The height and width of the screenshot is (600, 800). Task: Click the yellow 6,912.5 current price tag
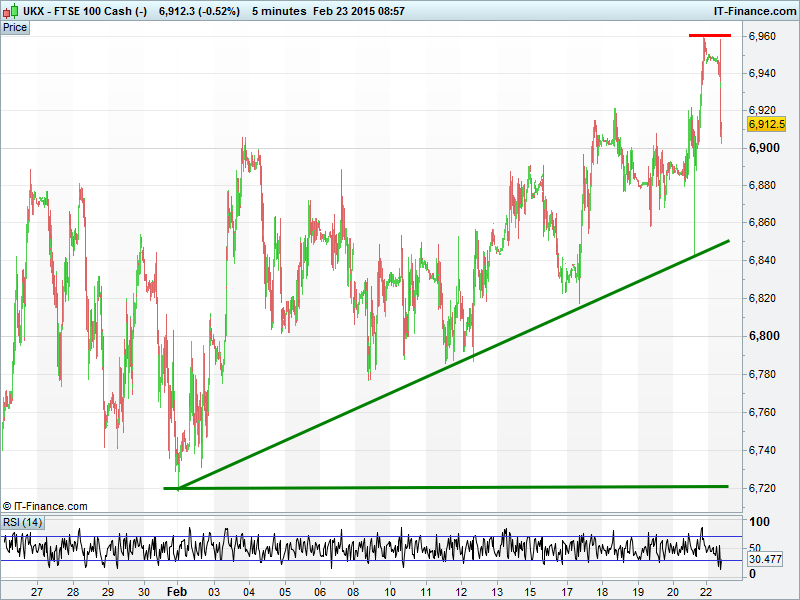[x=766, y=124]
